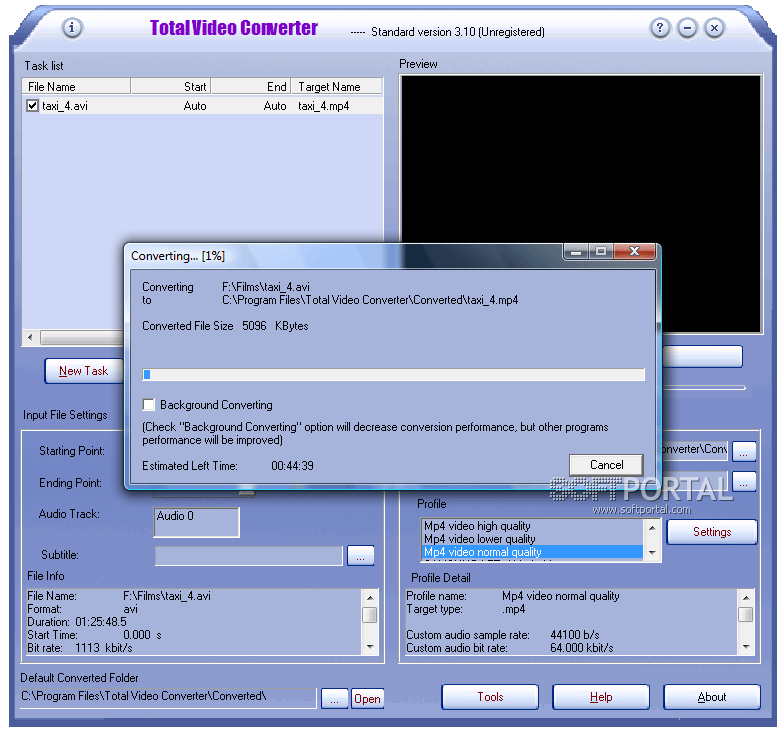Click Converted File Size 5096 value
Image resolution: width=784 pixels, height=736 pixels.
(x=254, y=326)
